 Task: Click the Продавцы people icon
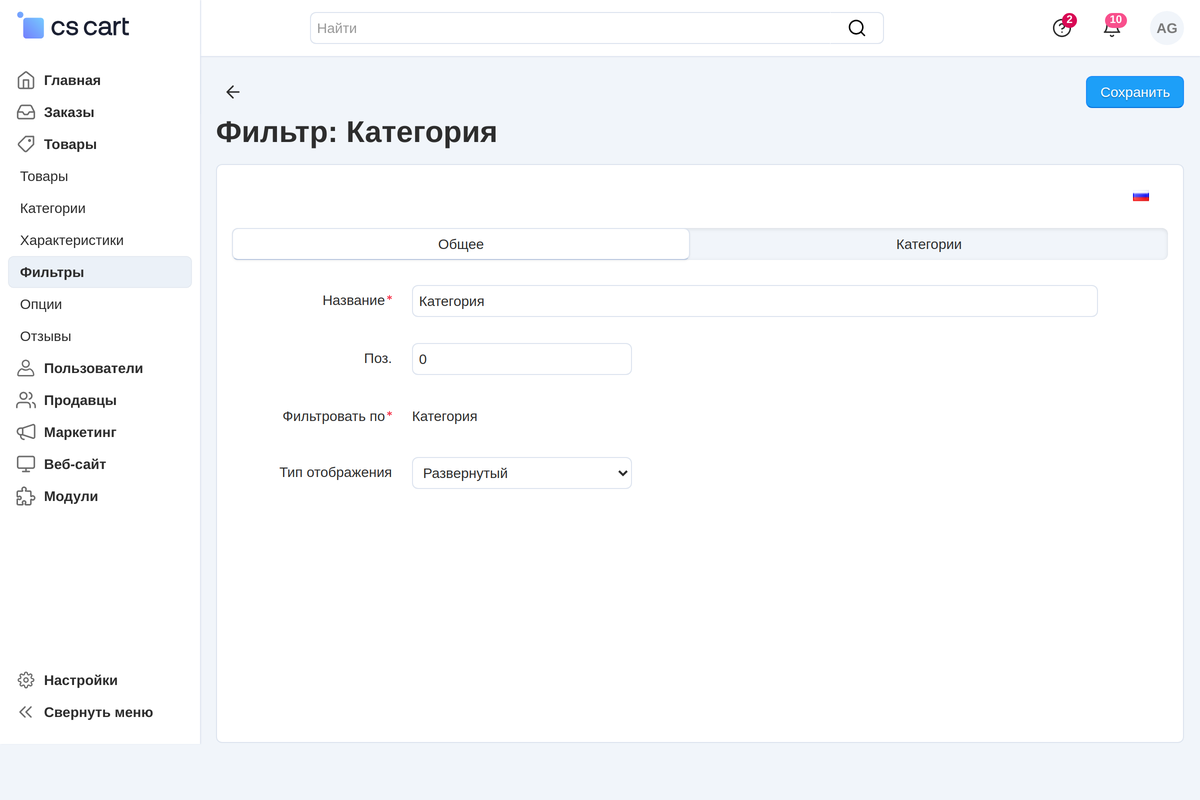tap(26, 400)
